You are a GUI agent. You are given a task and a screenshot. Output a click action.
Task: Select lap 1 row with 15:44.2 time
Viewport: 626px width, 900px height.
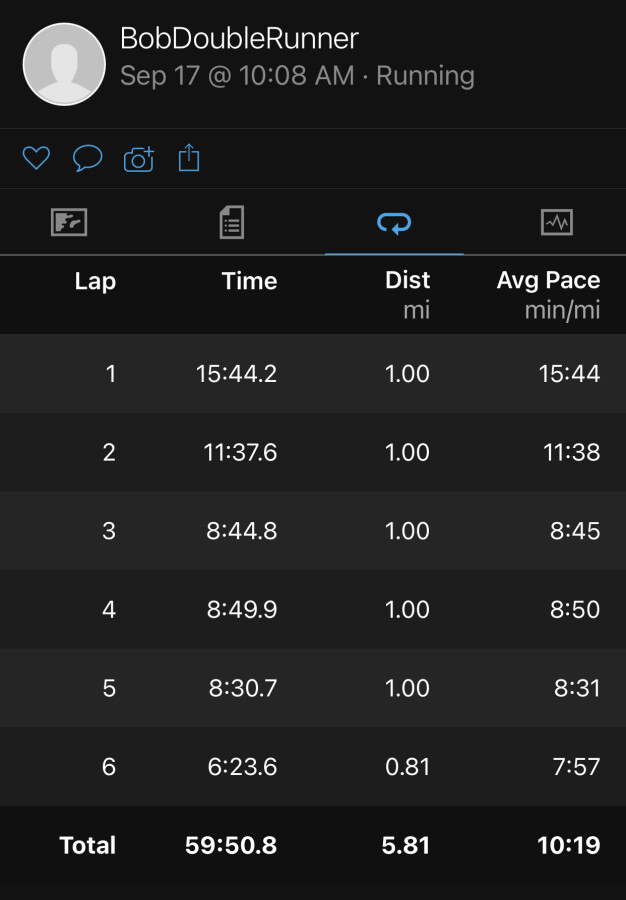click(313, 374)
